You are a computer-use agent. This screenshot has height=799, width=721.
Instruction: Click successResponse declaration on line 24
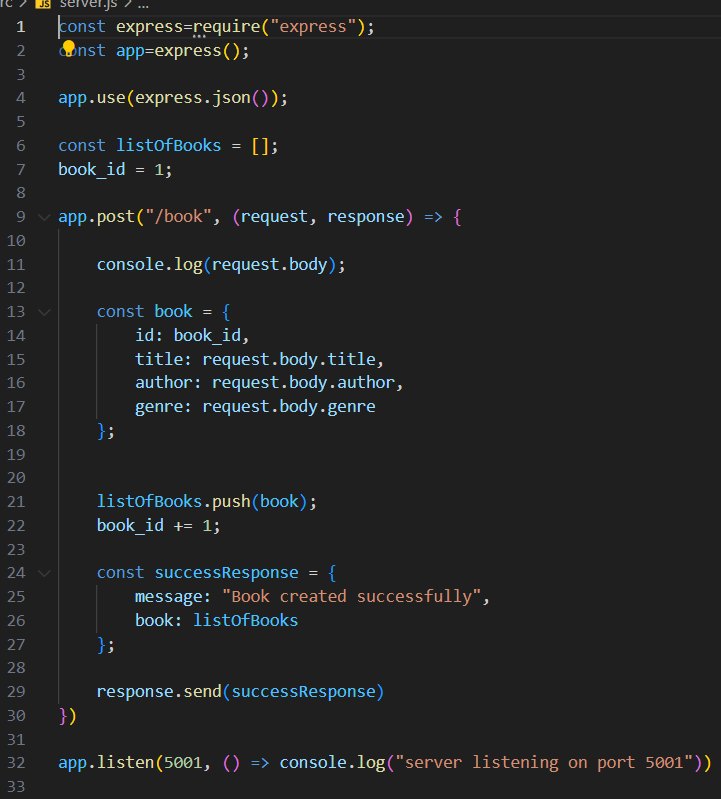click(226, 573)
